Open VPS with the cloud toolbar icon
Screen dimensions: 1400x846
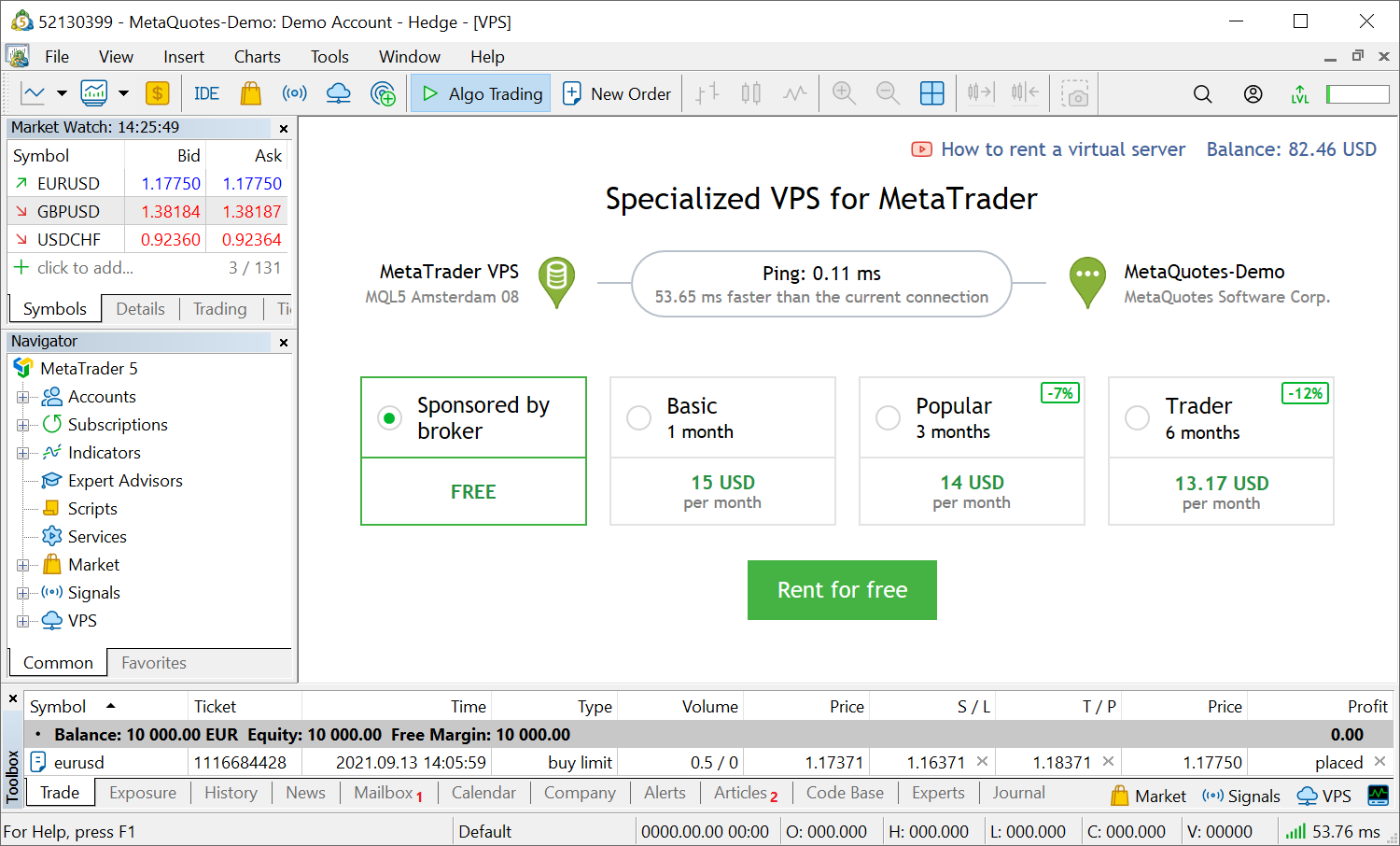pos(338,92)
